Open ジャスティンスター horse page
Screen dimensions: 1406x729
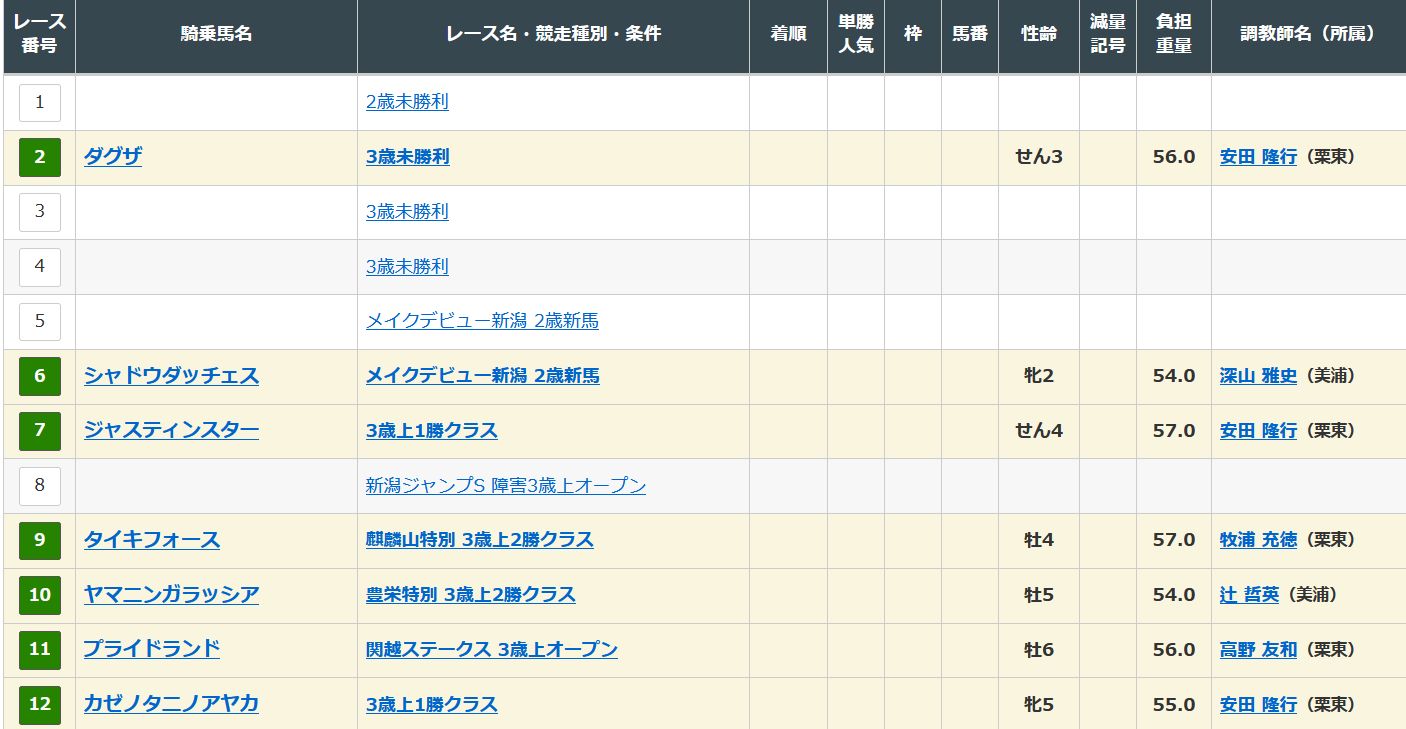(171, 431)
